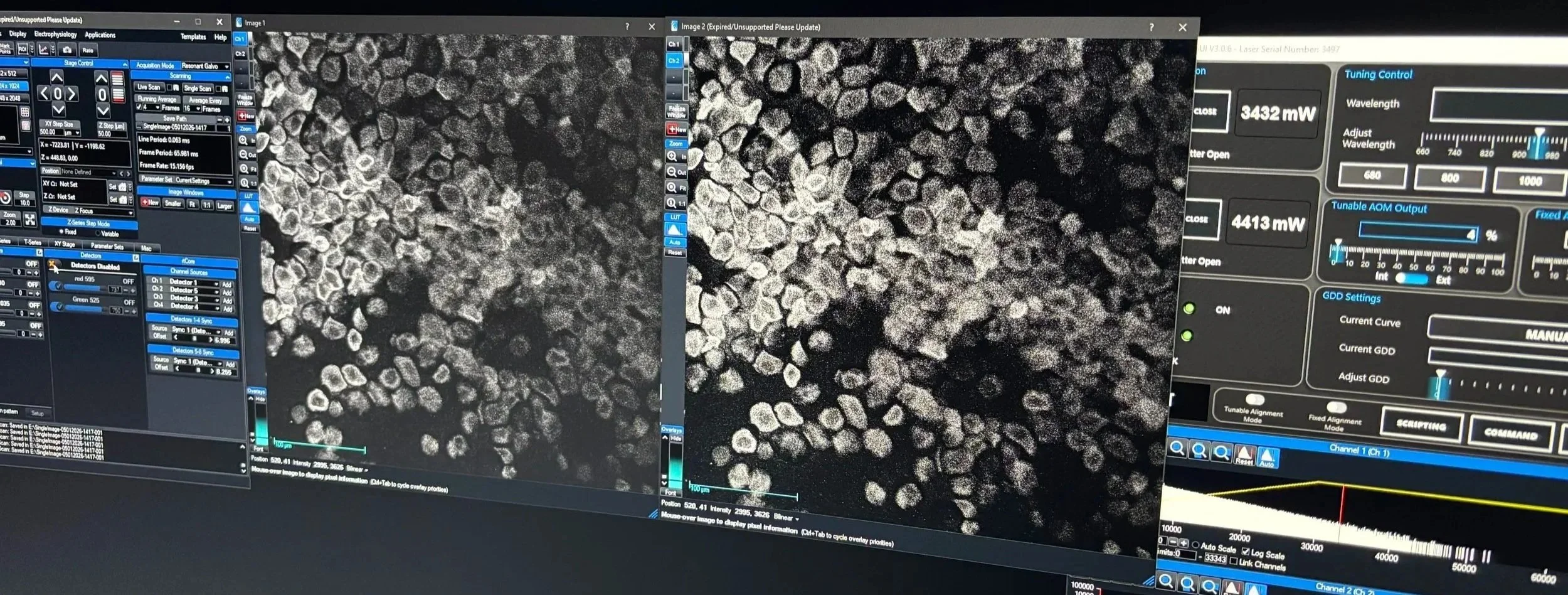
Task: Open the Display menu
Action: coord(18,34)
